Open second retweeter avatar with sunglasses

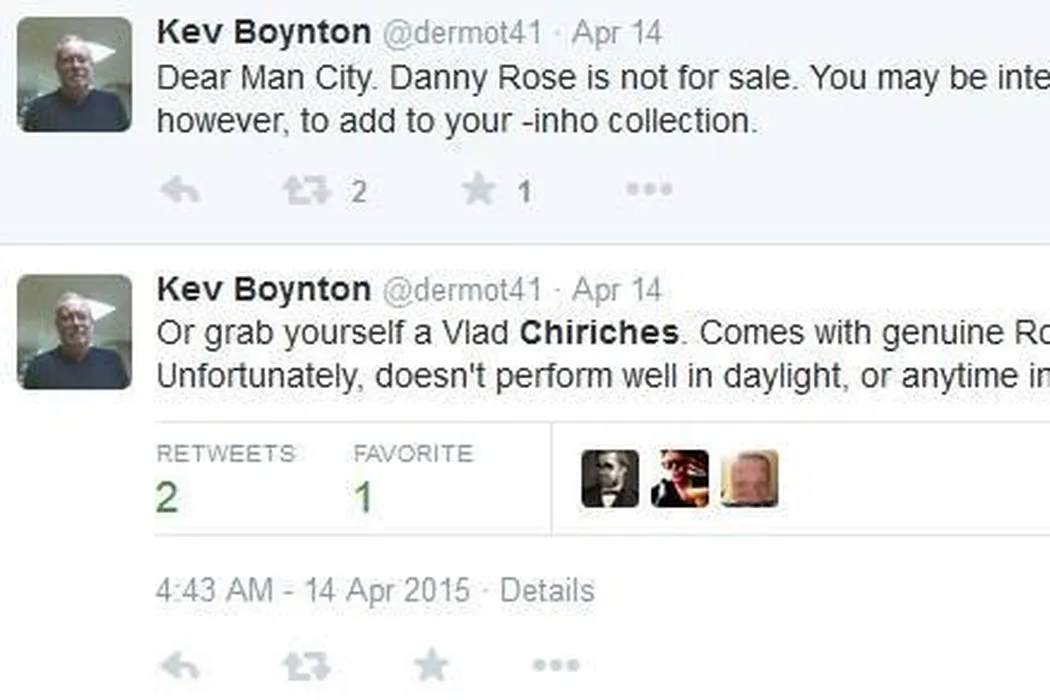pos(680,479)
